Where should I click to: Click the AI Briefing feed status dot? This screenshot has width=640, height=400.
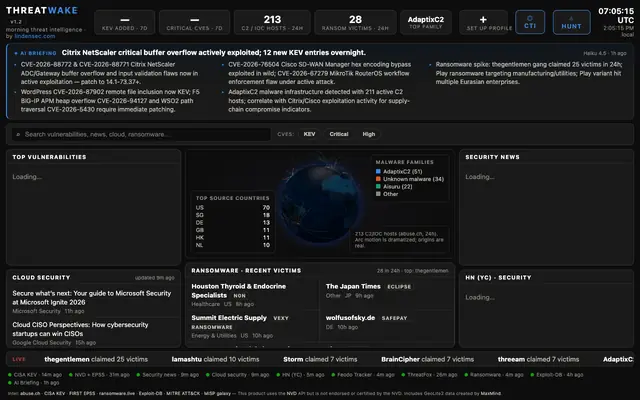click(x=10, y=383)
